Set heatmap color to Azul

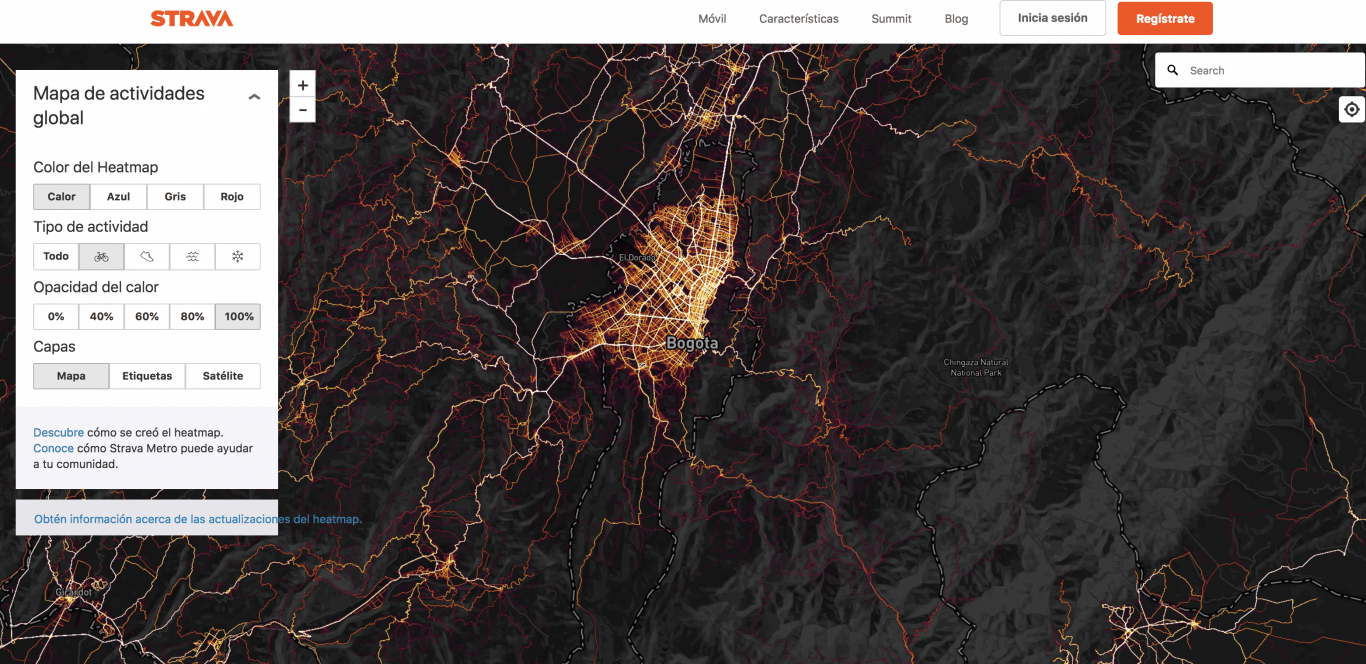pyautogui.click(x=119, y=197)
